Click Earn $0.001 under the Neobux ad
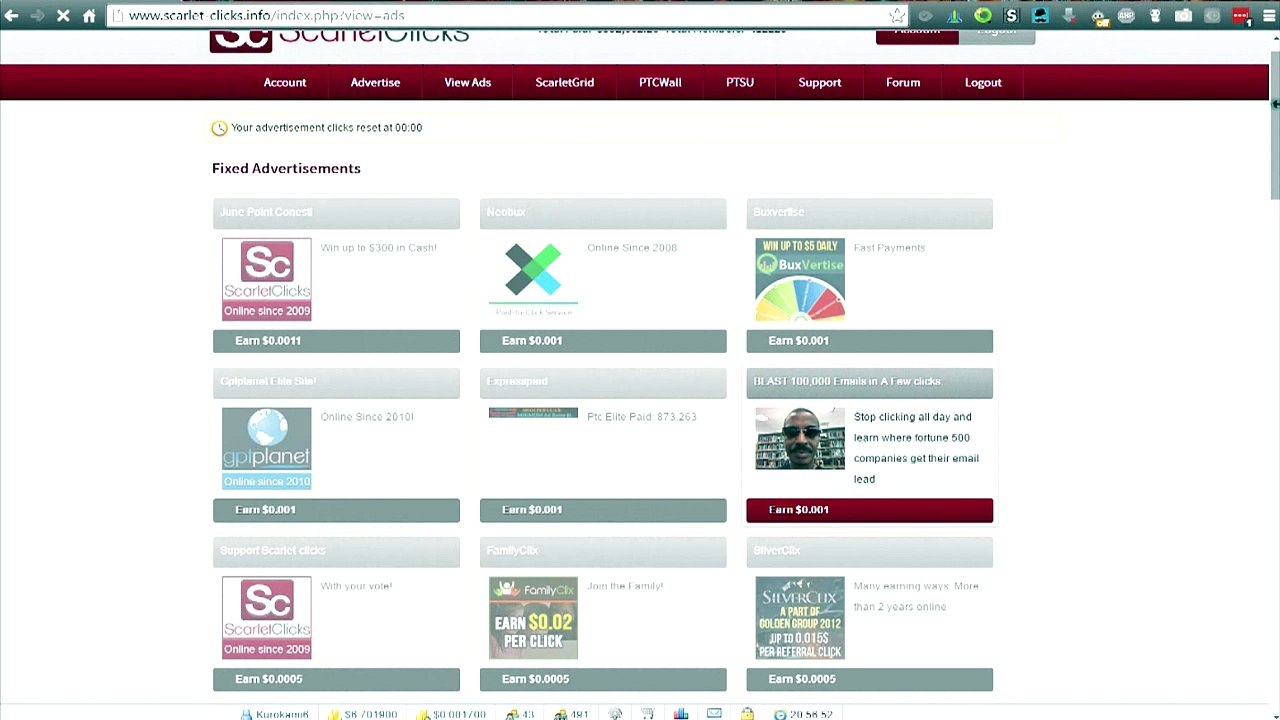This screenshot has height=720, width=1280. (603, 341)
